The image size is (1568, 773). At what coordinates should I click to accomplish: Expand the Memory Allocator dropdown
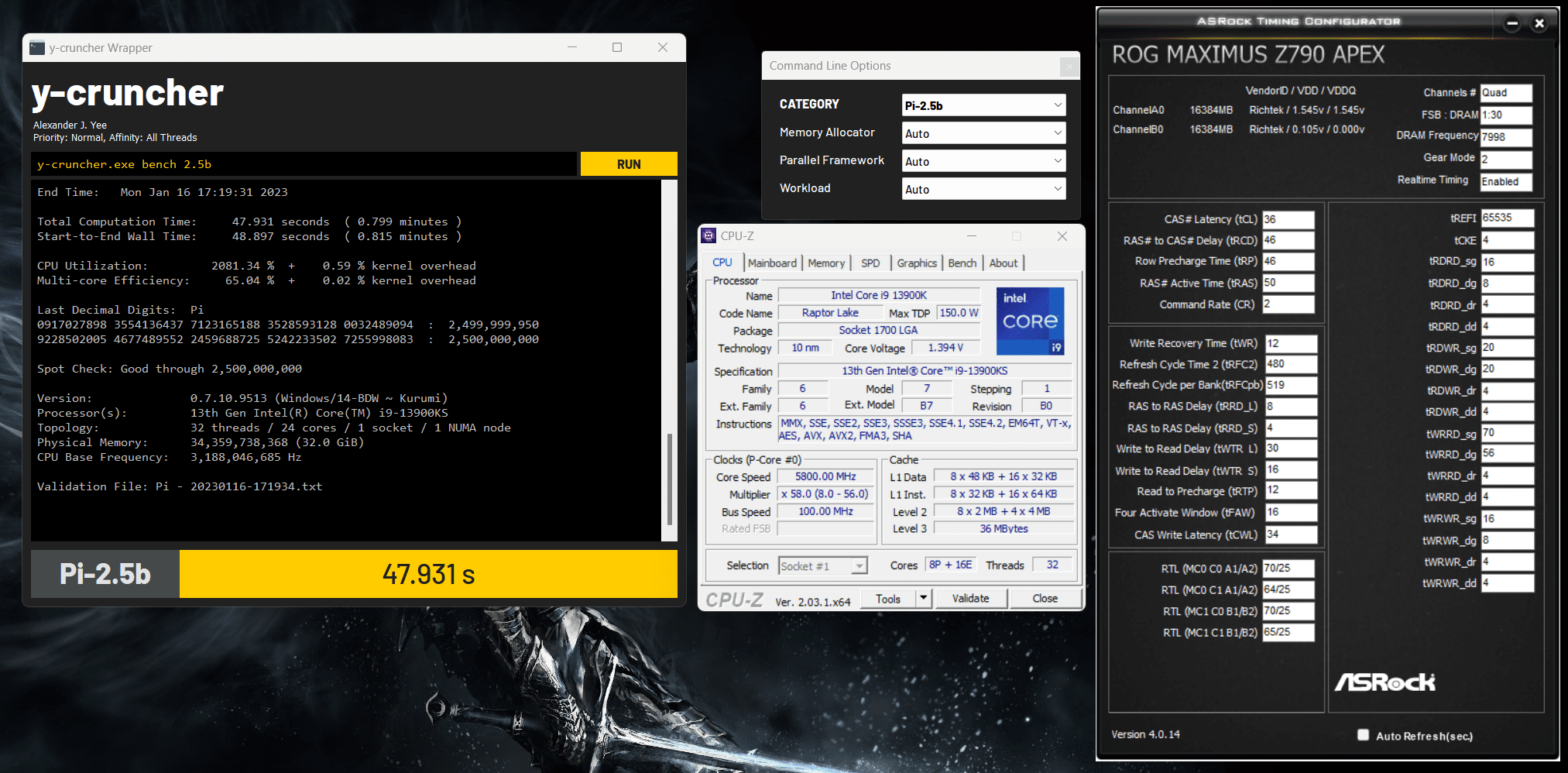pyautogui.click(x=983, y=133)
